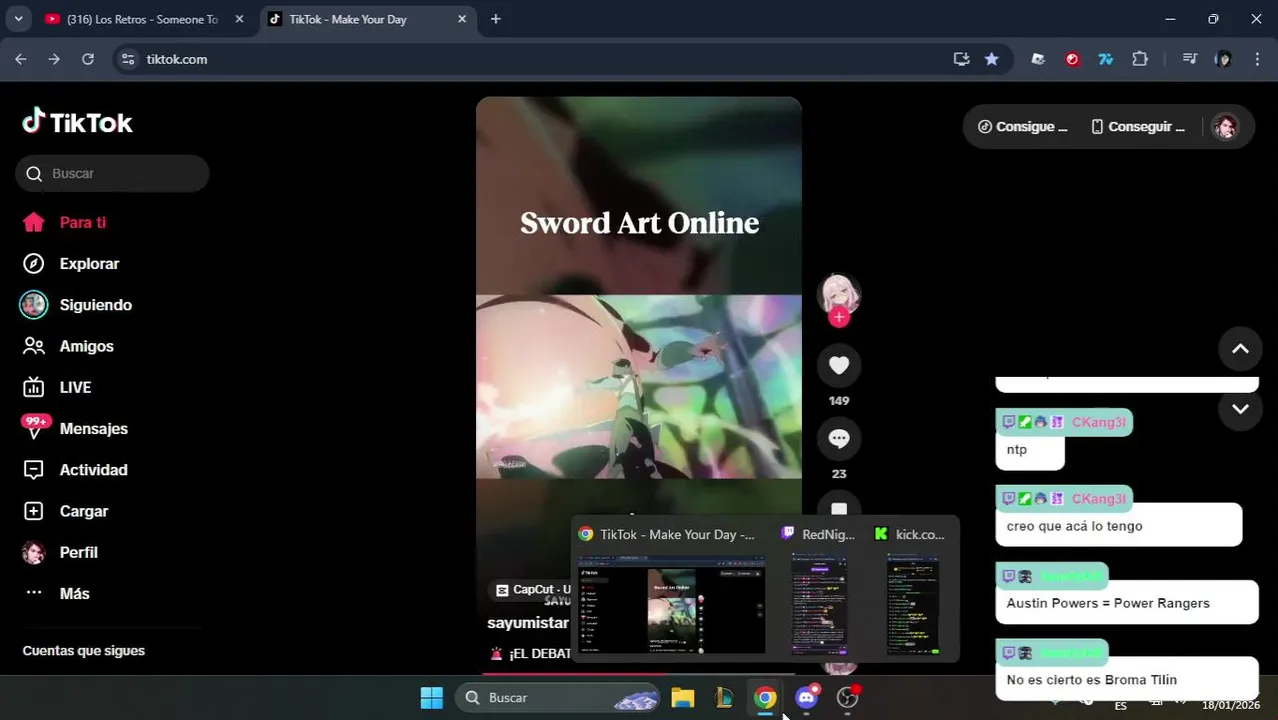
Task: Like the video with the heart icon
Action: point(839,365)
